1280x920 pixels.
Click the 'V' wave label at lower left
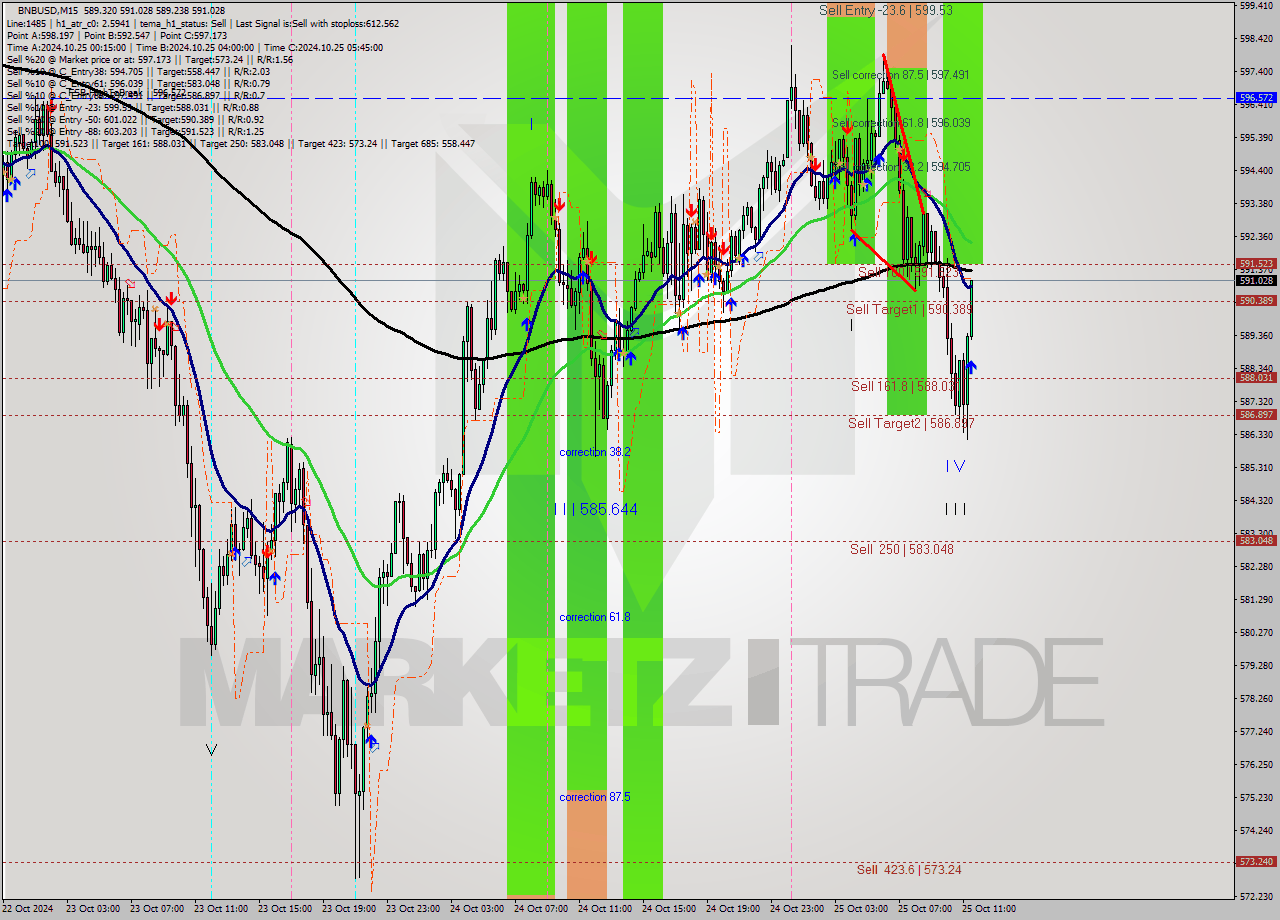point(211,749)
